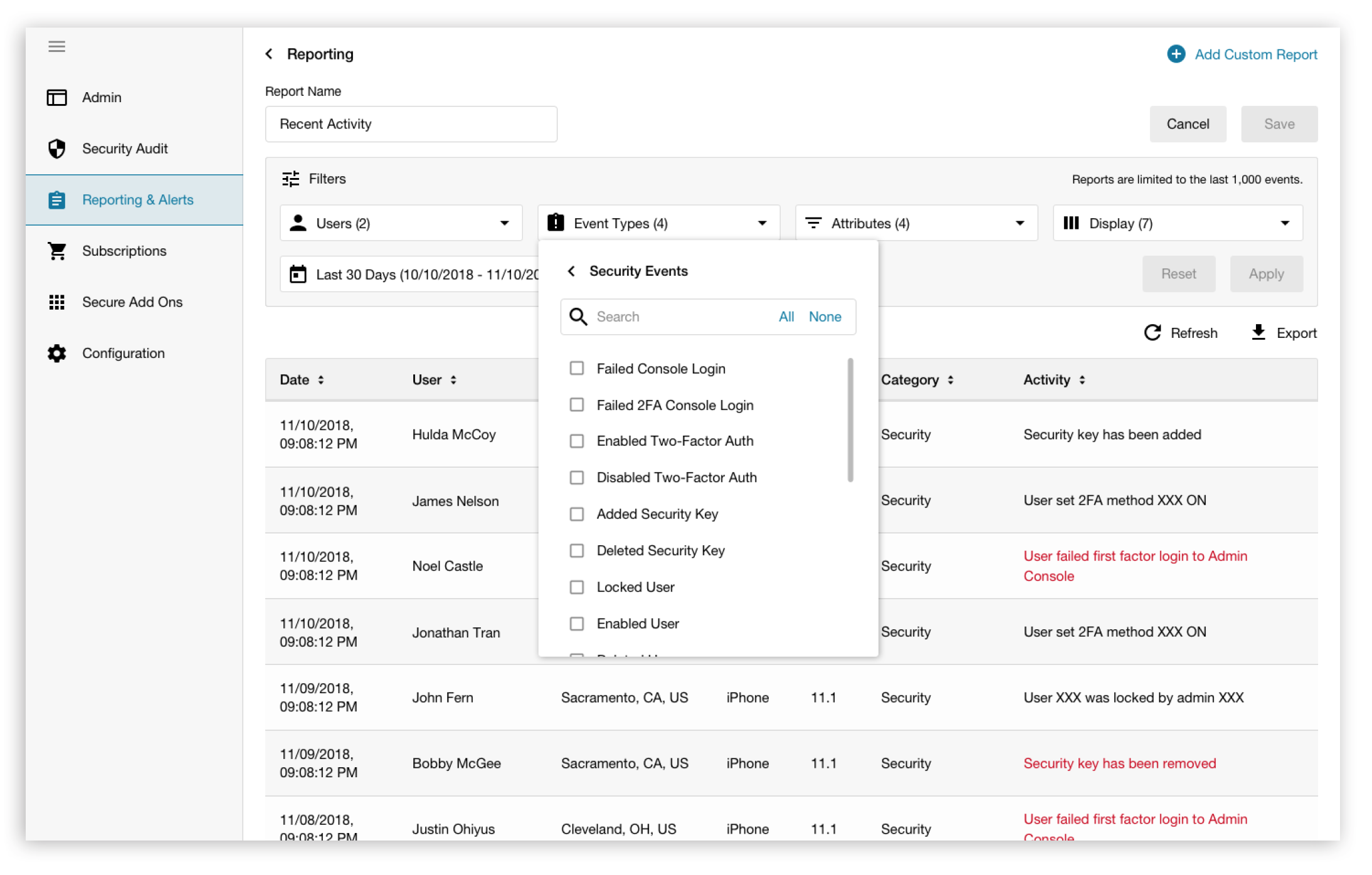Go back from the Security Events submenu
This screenshot has width=1372, height=875.
click(571, 271)
